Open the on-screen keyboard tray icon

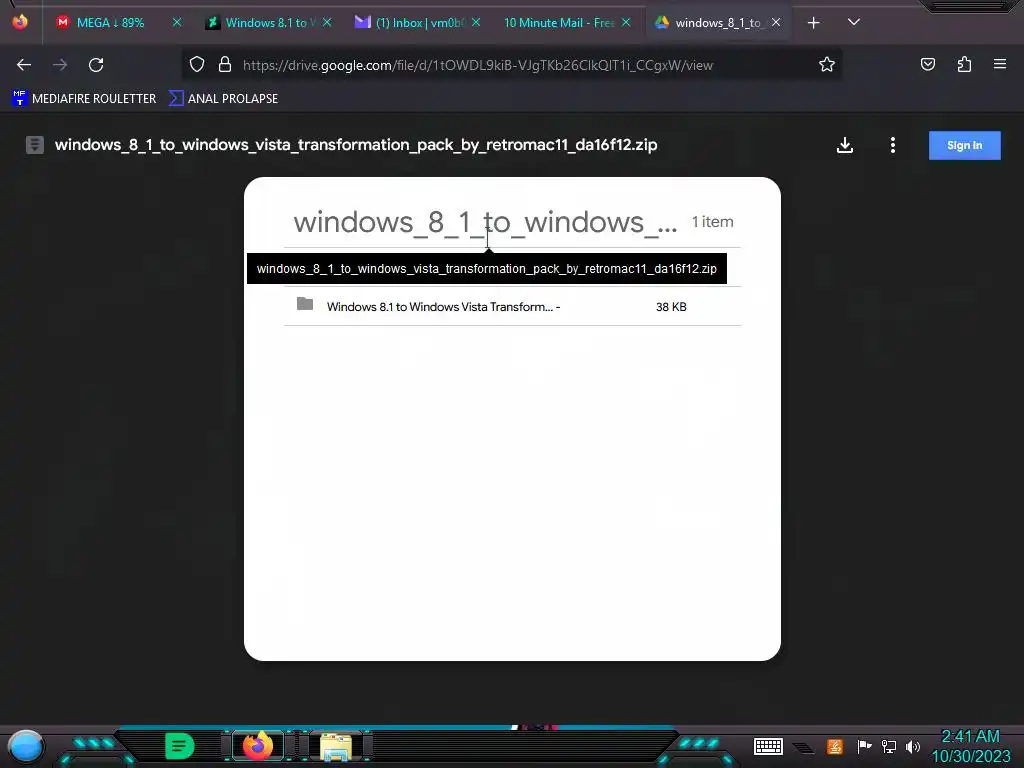pos(768,746)
